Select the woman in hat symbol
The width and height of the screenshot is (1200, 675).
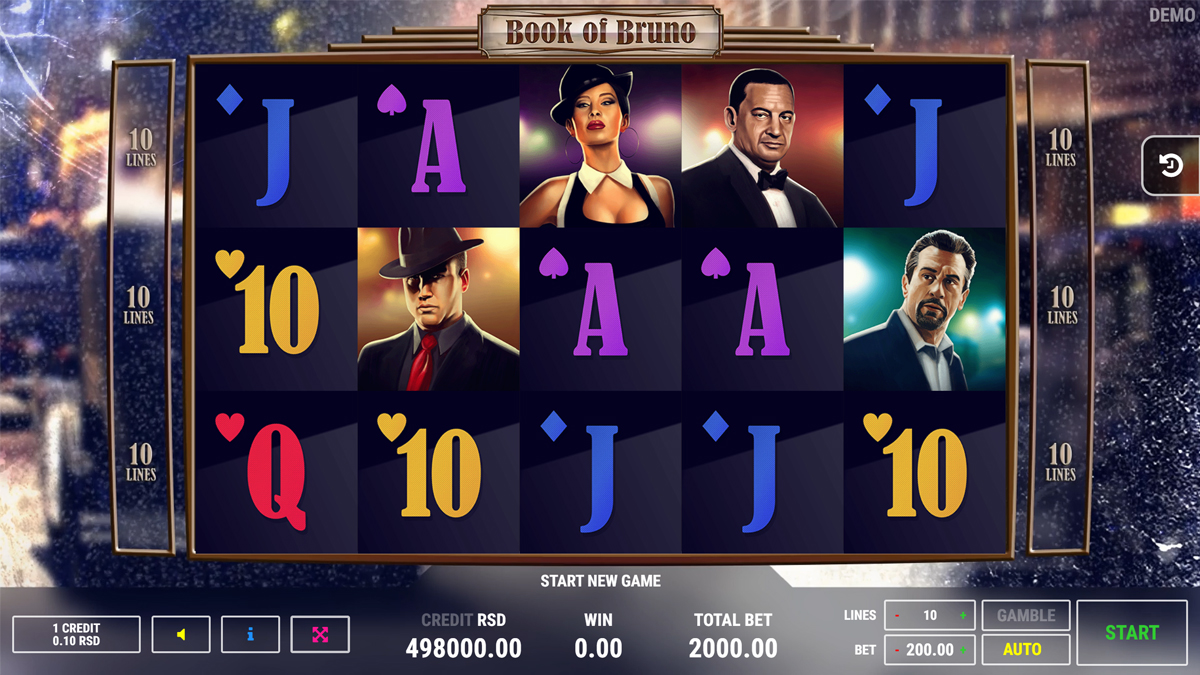point(601,146)
